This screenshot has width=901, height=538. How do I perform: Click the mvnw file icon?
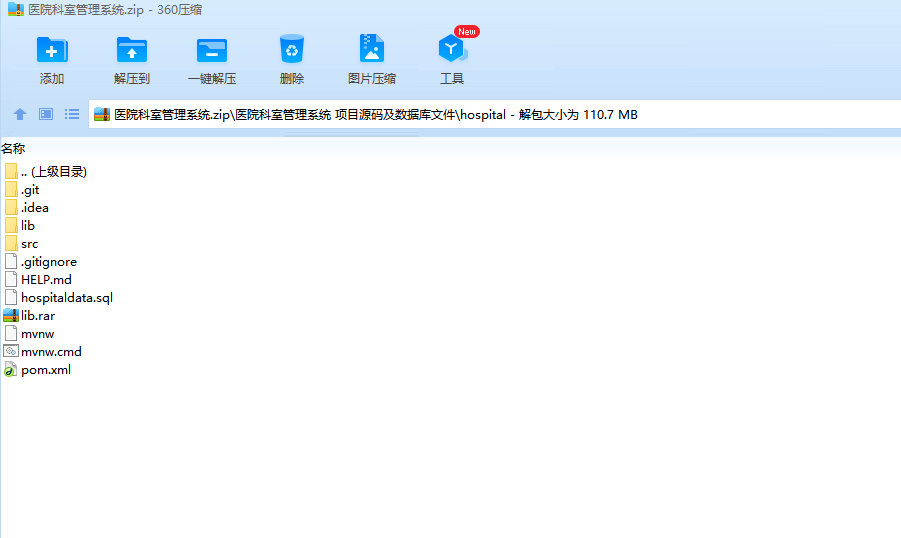[x=11, y=333]
